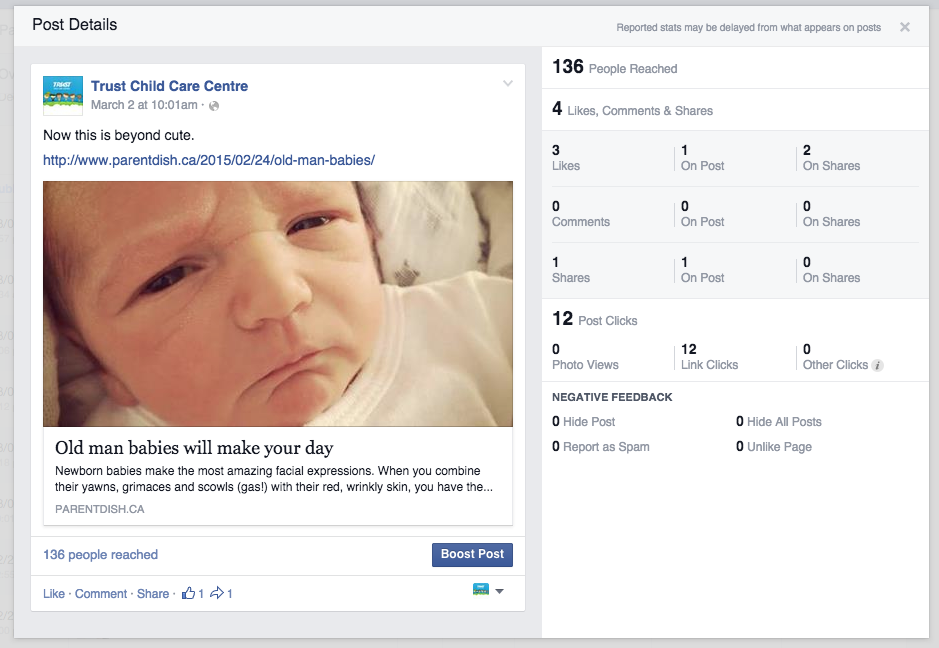Open the post options chevron menu
Screen dimensions: 939x648
coord(508,83)
